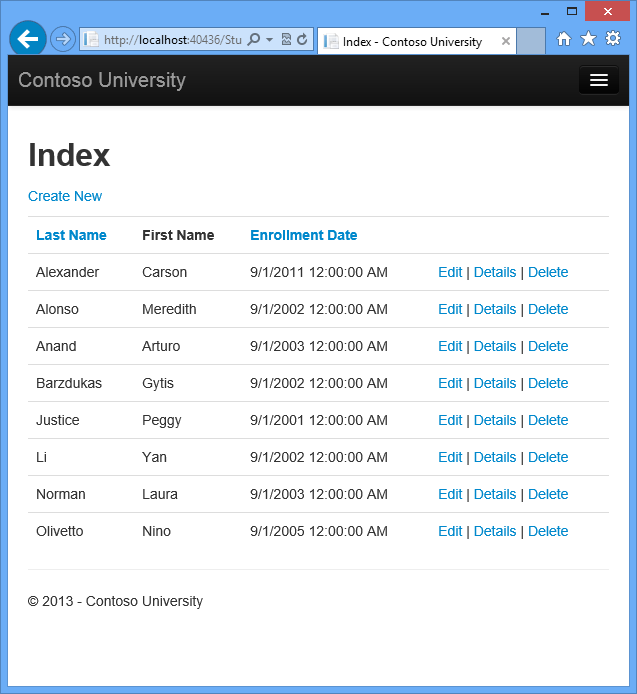Click the Alexander last name cell
This screenshot has height=694, width=637.
click(x=67, y=272)
